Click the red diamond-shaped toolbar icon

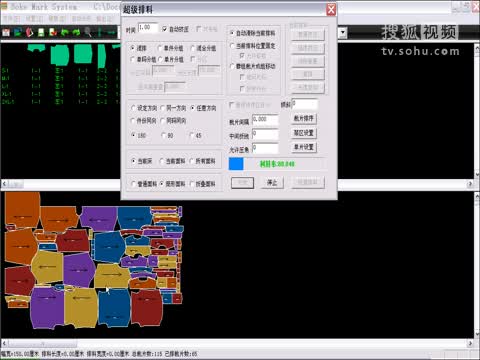point(29,32)
